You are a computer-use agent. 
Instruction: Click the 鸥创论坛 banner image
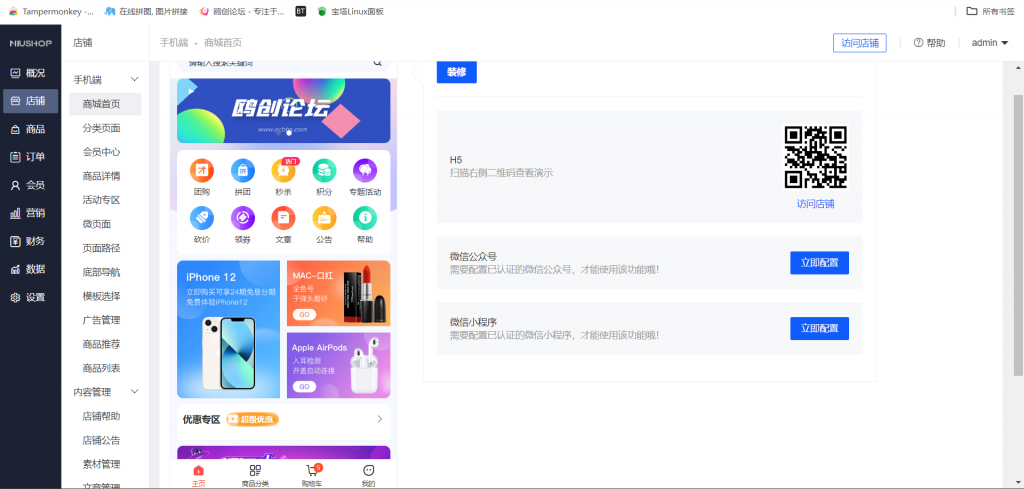click(x=283, y=111)
